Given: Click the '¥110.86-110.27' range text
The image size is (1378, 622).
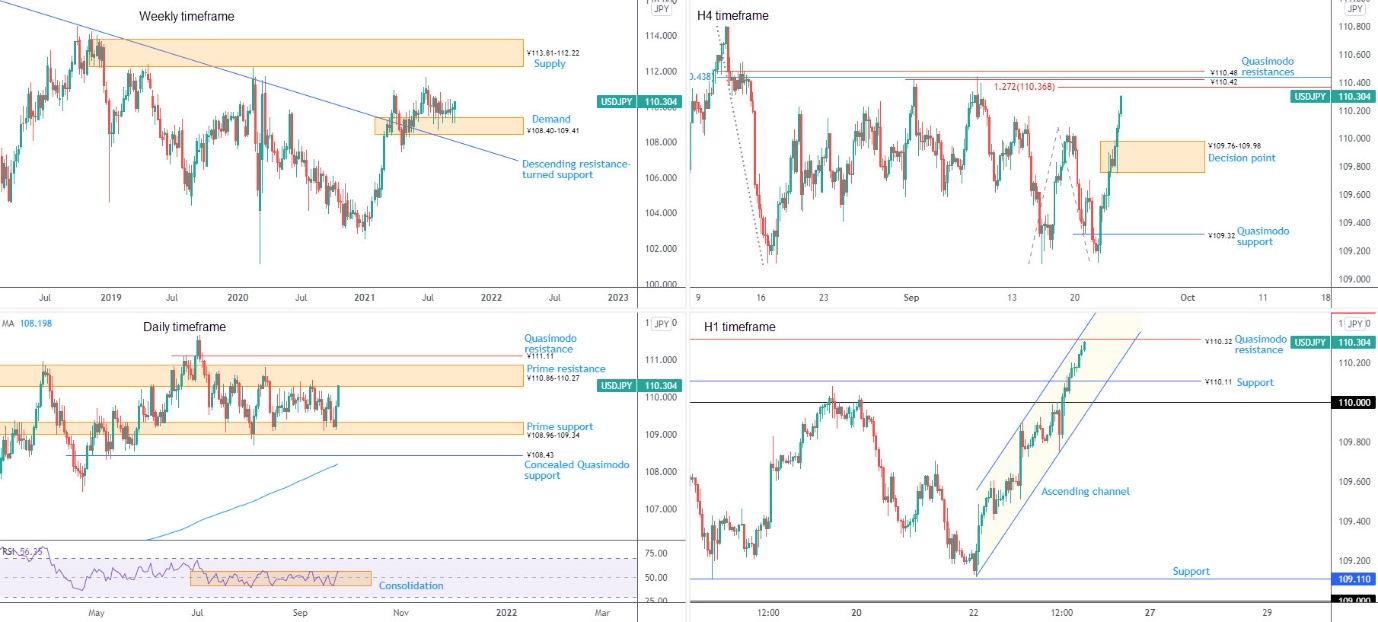Looking at the screenshot, I should click(553, 380).
